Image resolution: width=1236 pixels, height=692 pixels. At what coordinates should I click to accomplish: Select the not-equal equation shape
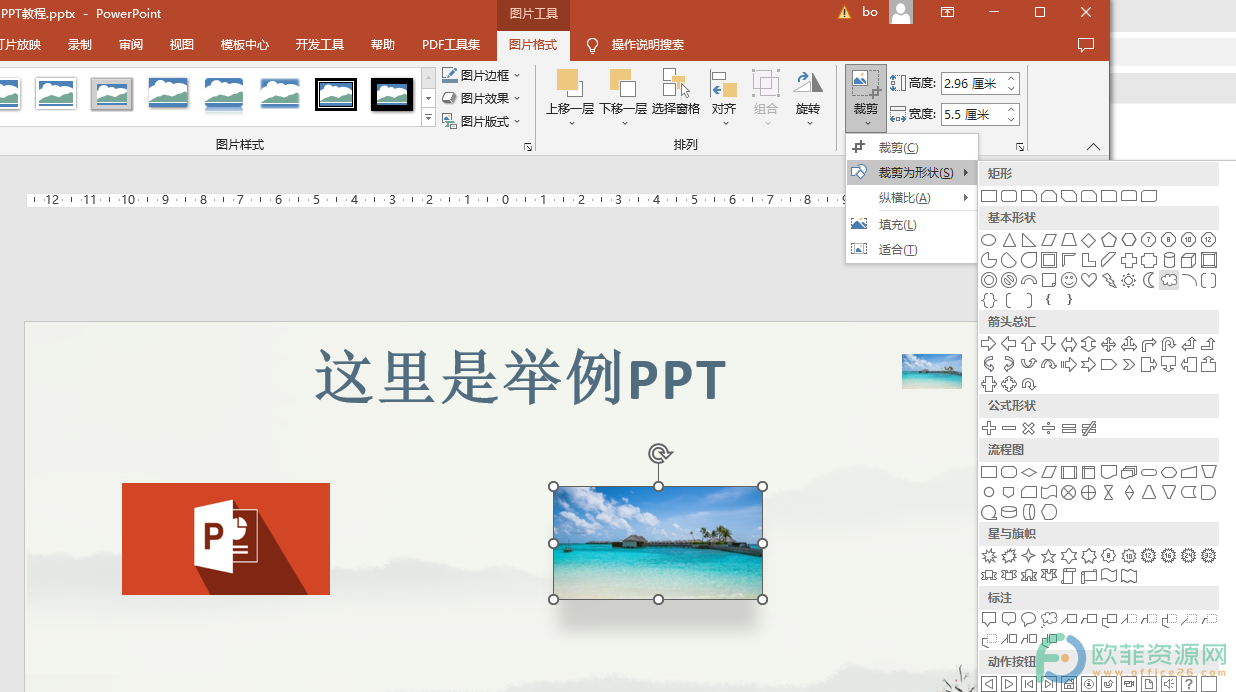[x=1089, y=428]
